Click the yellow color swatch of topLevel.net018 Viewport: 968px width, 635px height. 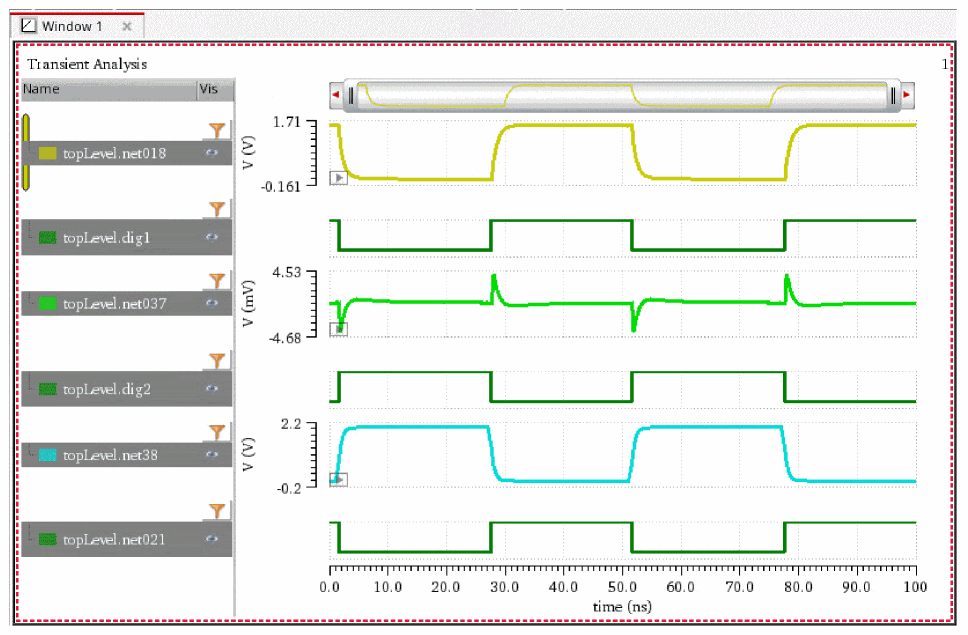(x=48, y=153)
